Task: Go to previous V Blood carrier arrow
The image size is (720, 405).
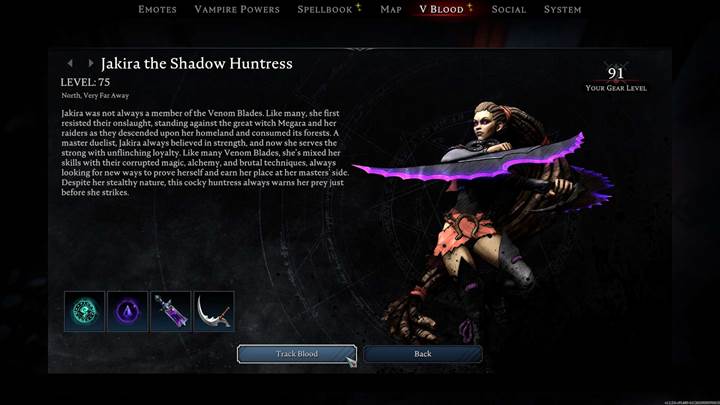Action: coord(70,63)
